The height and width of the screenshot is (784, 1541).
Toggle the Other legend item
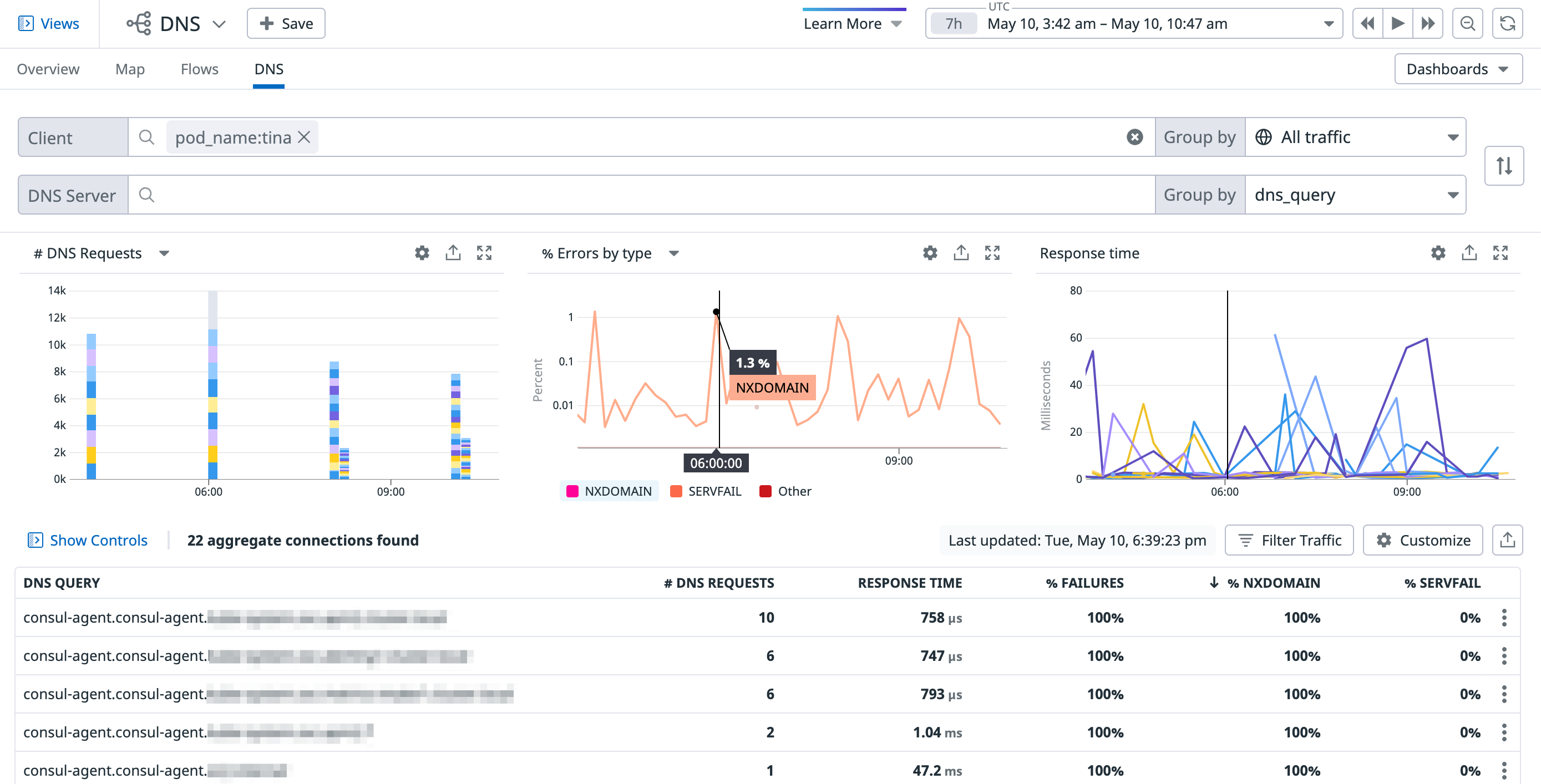click(785, 491)
